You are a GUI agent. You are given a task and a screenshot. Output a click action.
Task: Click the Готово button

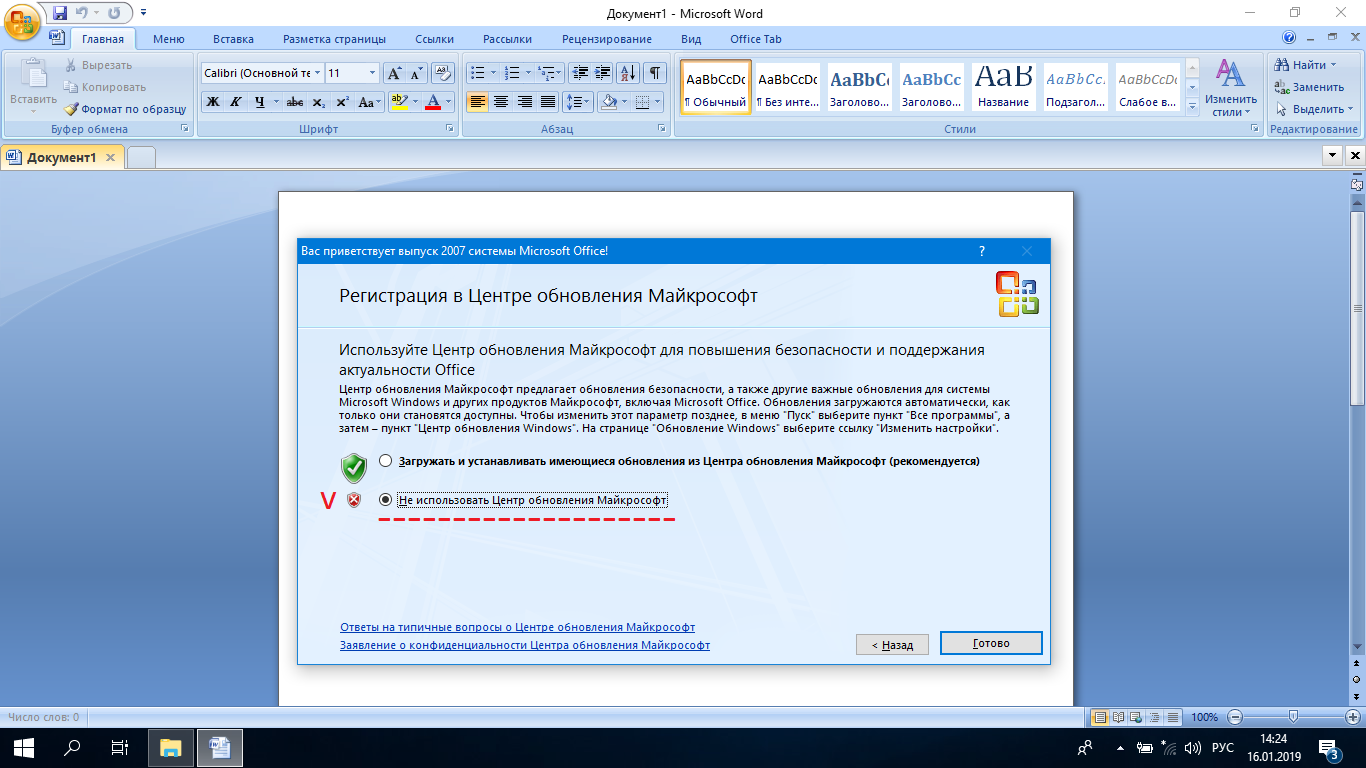pyautogui.click(x=991, y=643)
